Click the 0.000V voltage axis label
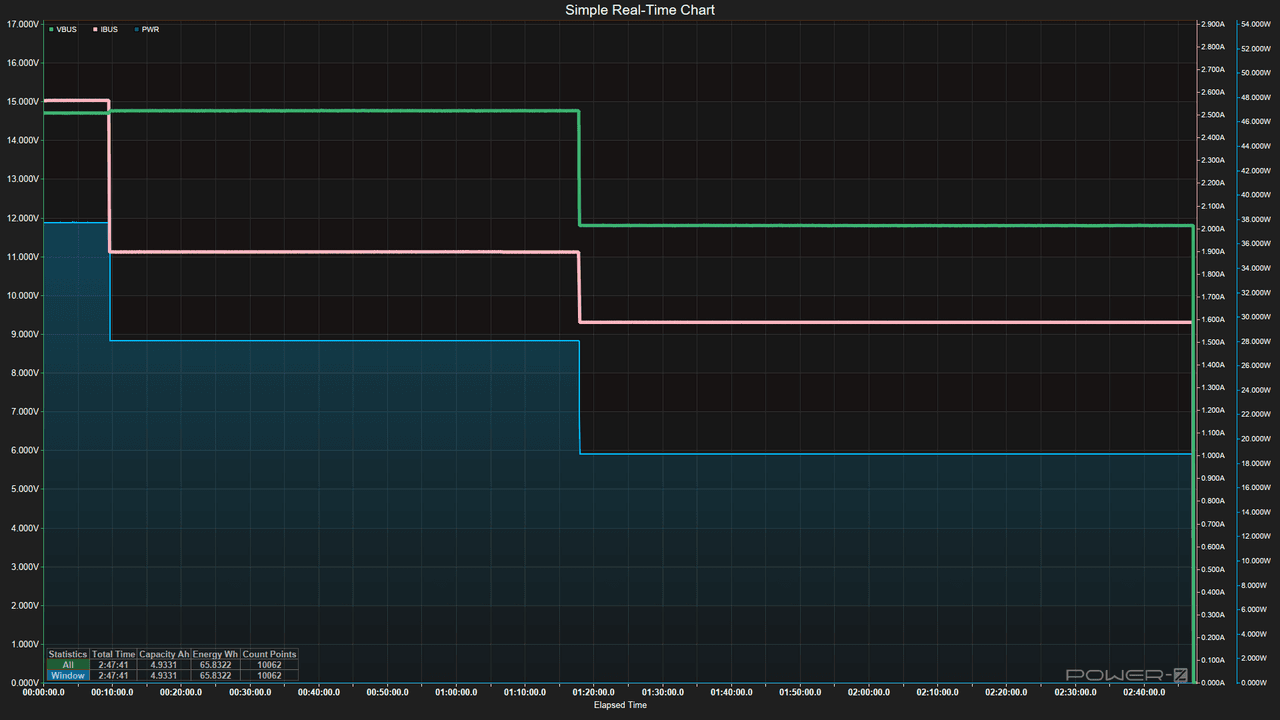Screen dimensions: 1280x720 point(23,683)
